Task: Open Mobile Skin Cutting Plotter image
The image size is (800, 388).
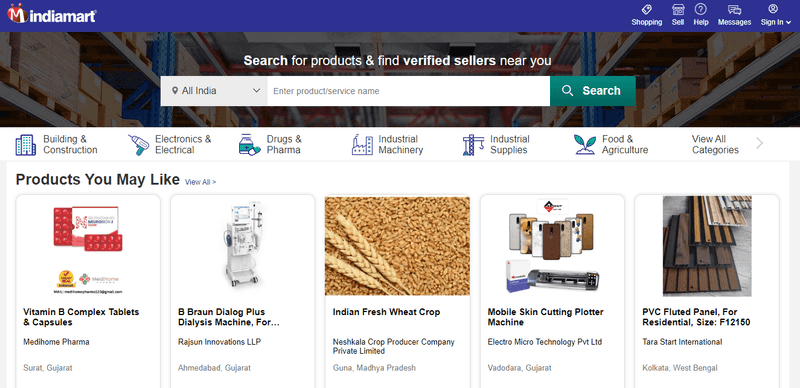Action: click(x=552, y=246)
